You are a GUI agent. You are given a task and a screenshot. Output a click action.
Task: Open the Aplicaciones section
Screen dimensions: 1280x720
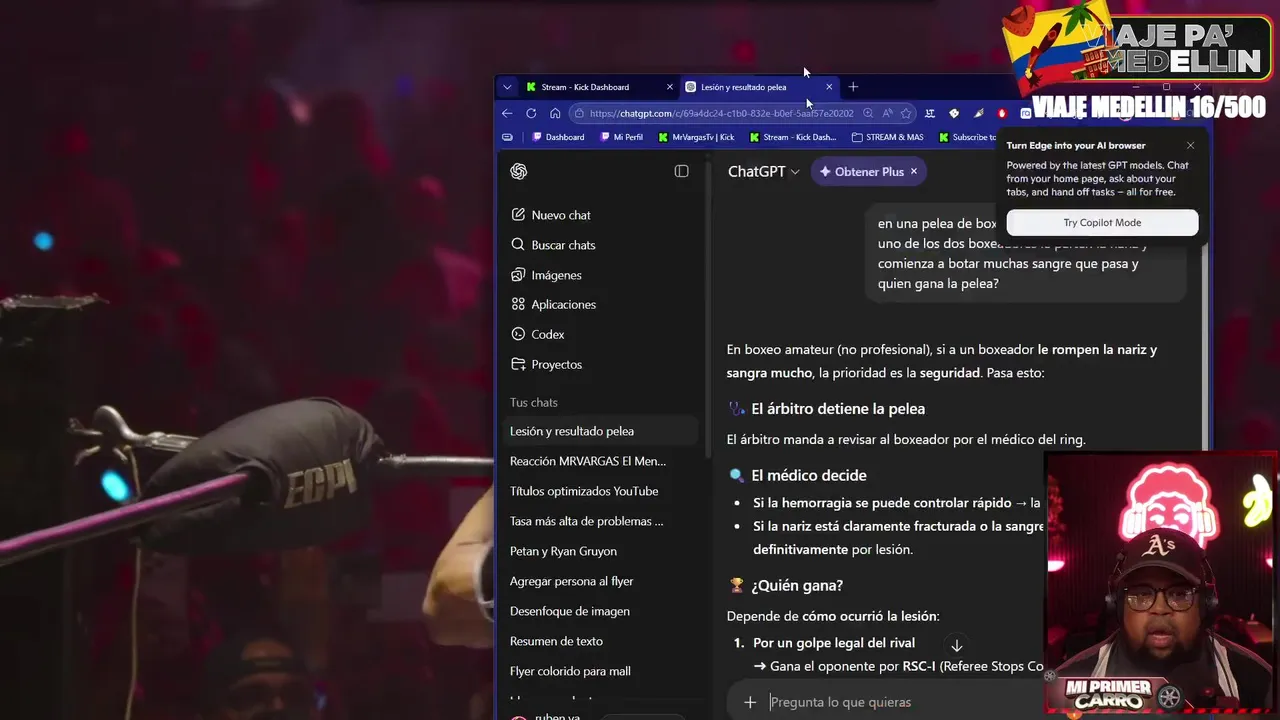tap(600, 304)
